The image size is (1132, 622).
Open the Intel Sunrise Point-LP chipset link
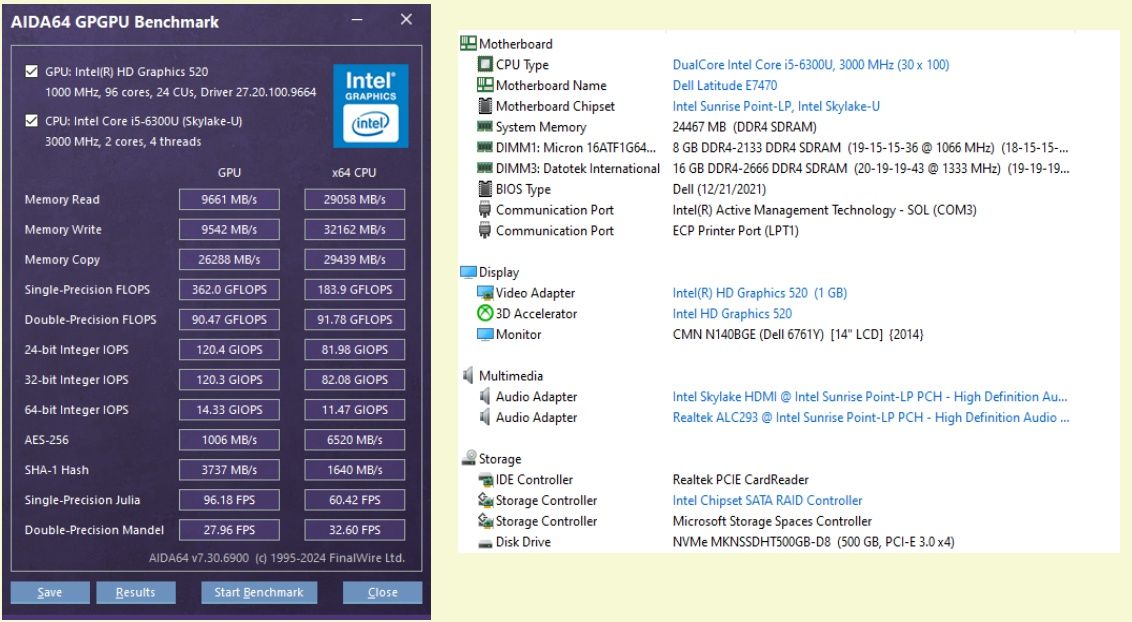[x=776, y=106]
